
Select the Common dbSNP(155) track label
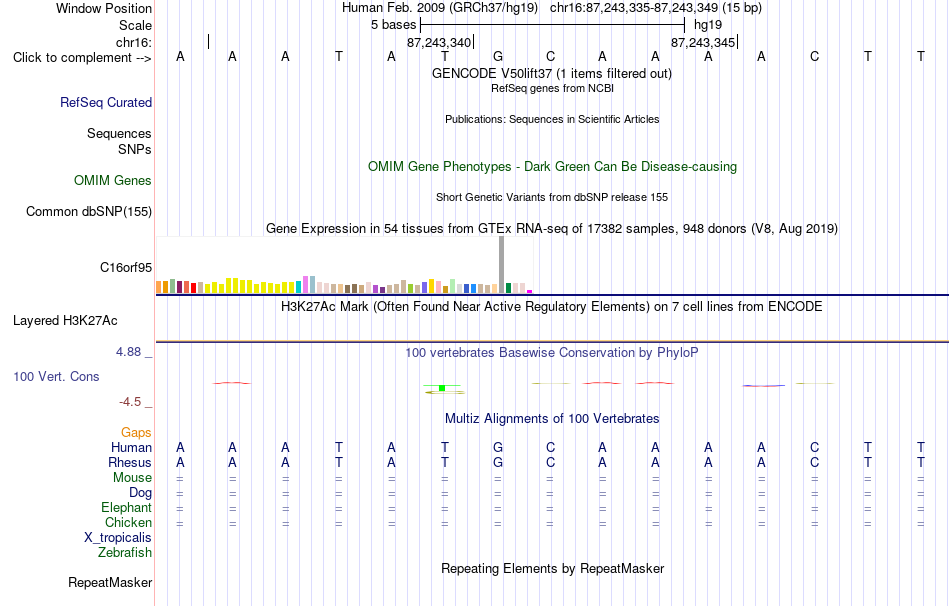89,211
